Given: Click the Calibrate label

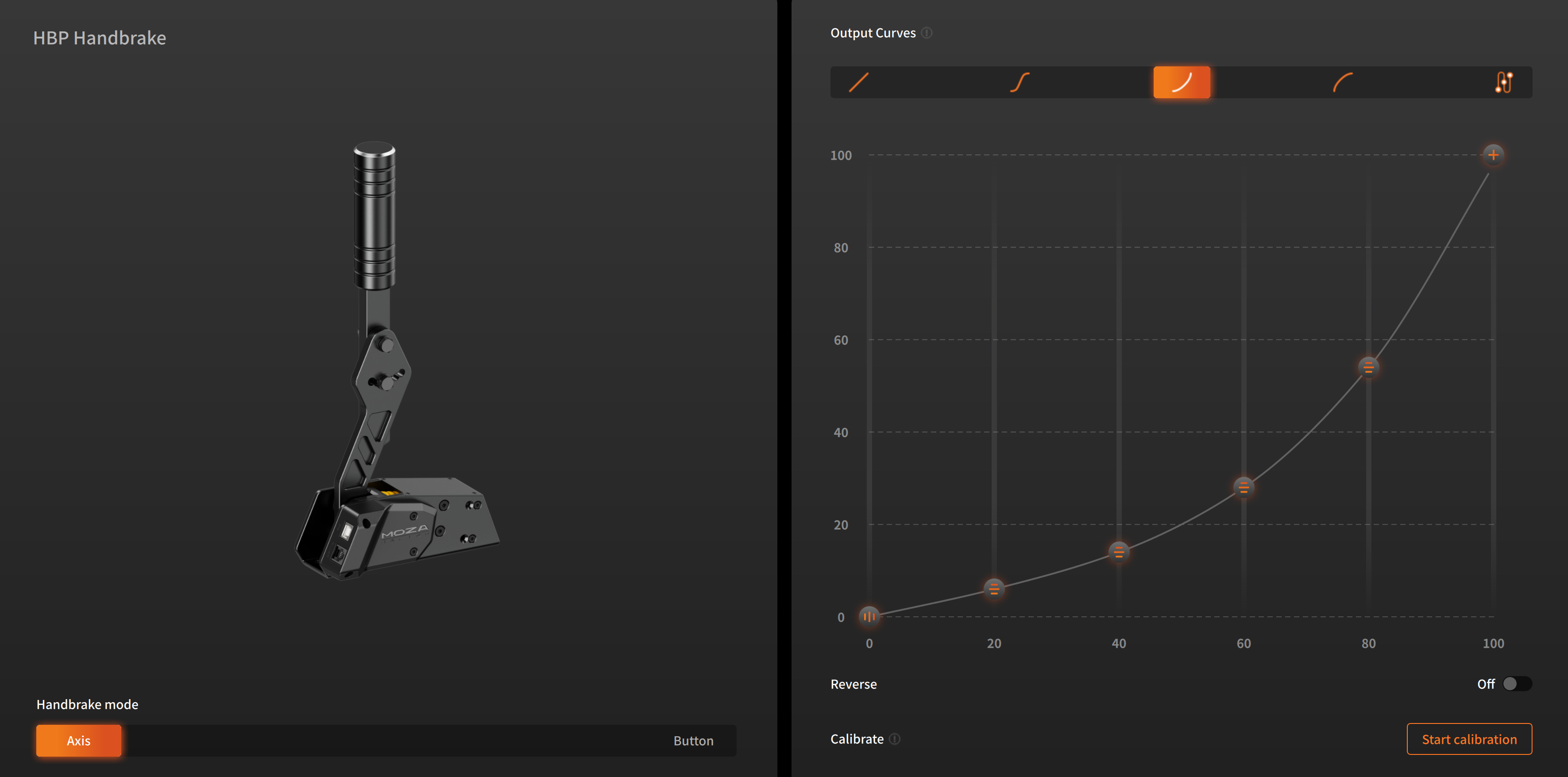Looking at the screenshot, I should [x=857, y=739].
